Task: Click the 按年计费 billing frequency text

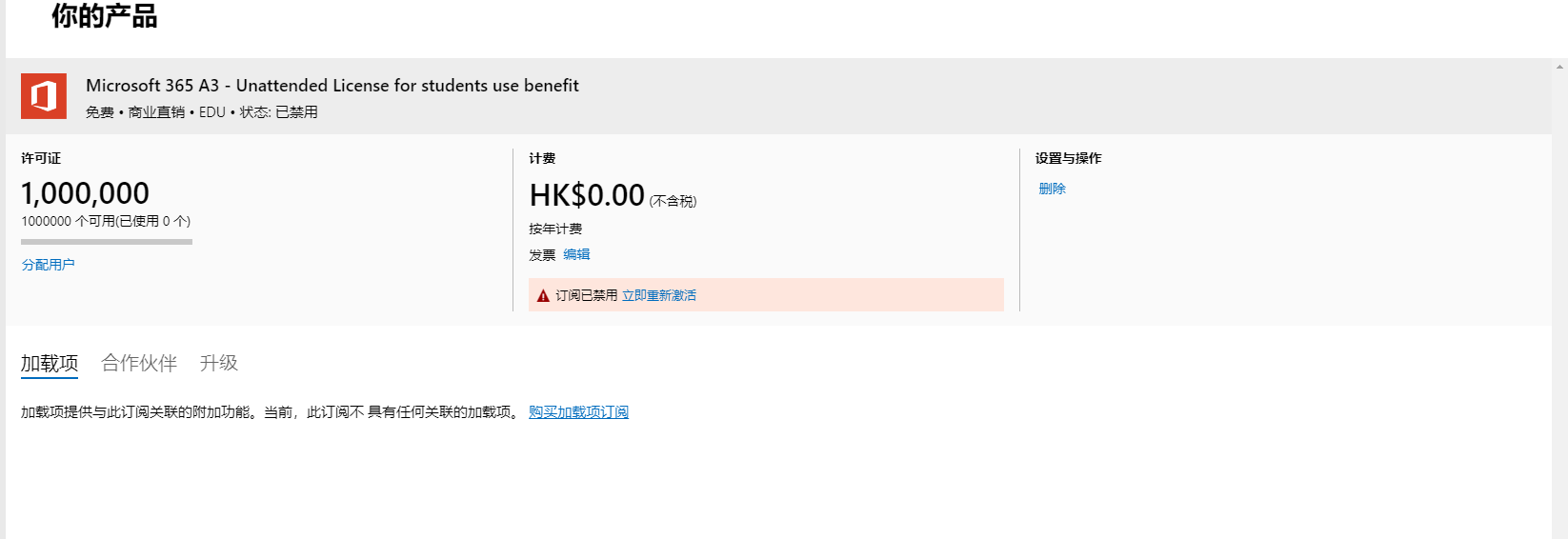Action: (x=555, y=229)
